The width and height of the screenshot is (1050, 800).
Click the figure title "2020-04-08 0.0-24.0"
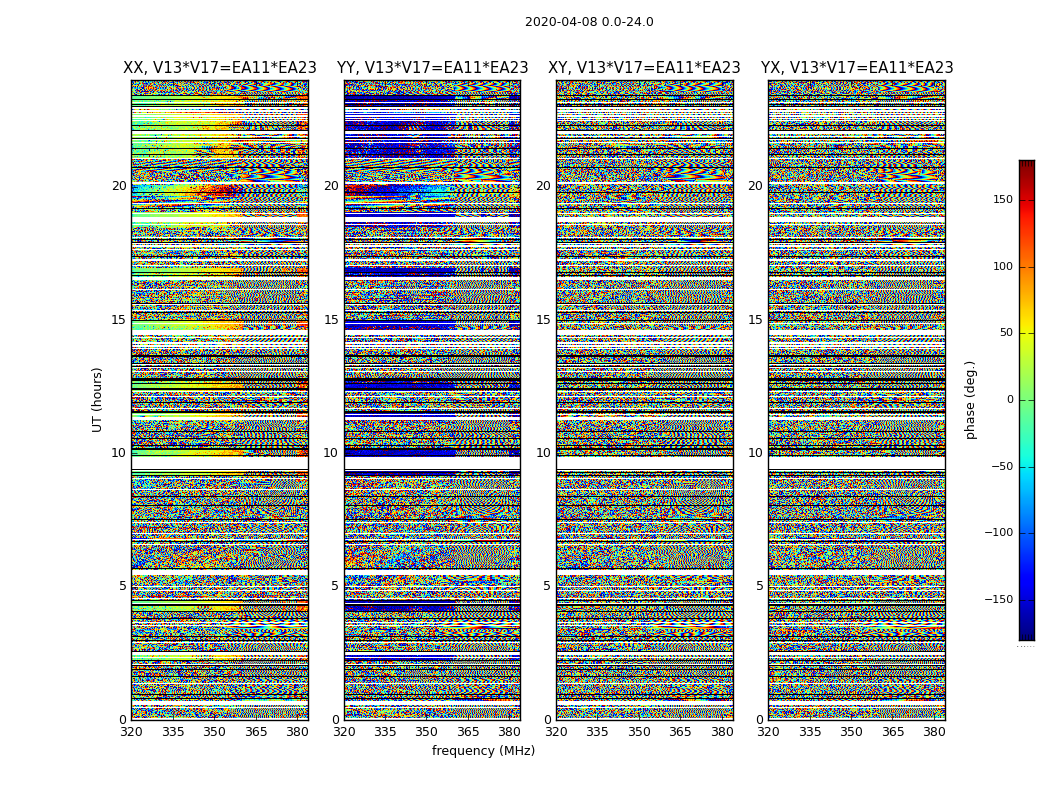(589, 22)
